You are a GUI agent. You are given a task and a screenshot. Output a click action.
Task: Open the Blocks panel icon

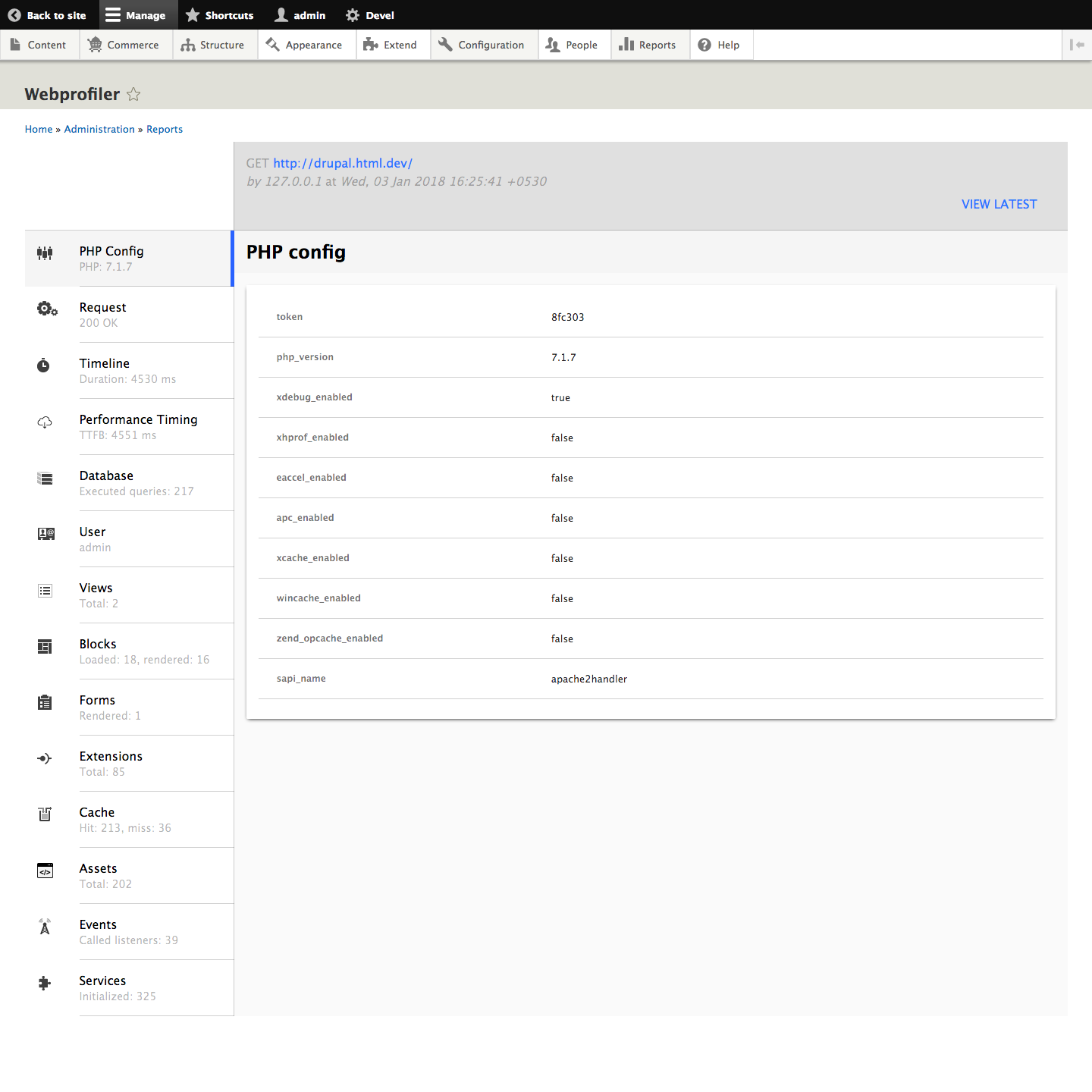pos(45,646)
